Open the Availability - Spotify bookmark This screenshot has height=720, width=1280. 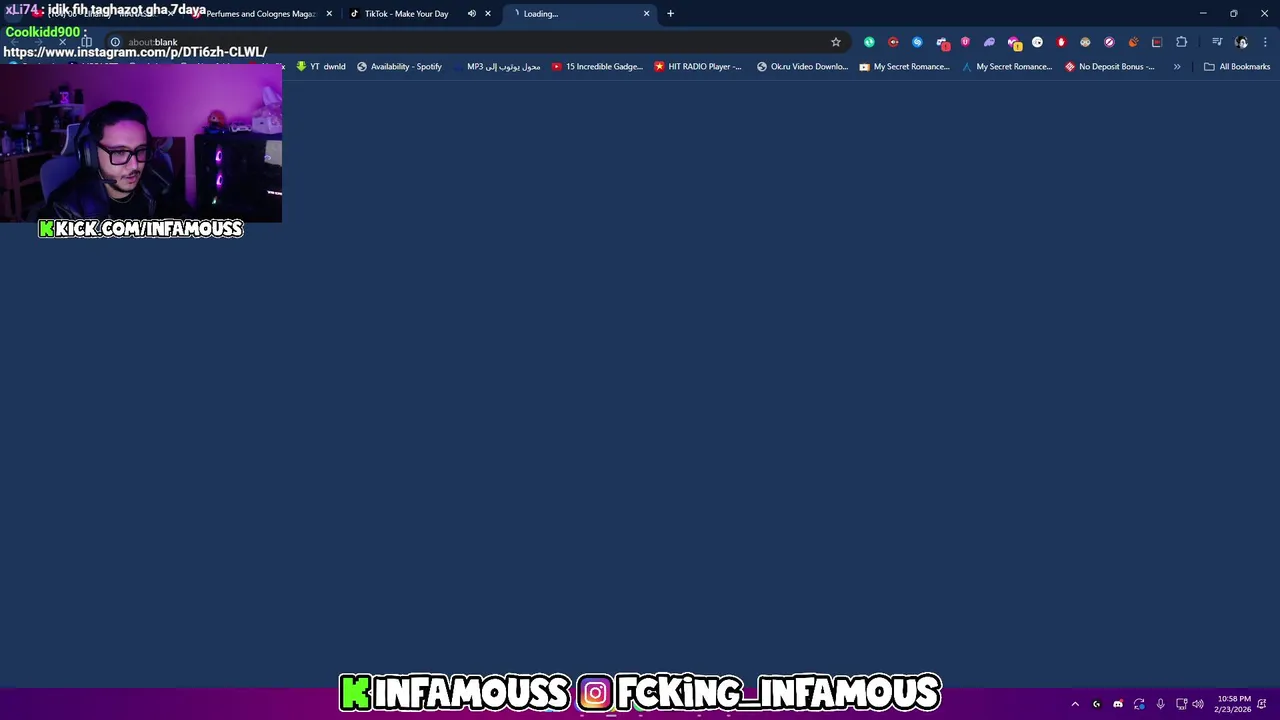pyautogui.click(x=399, y=67)
